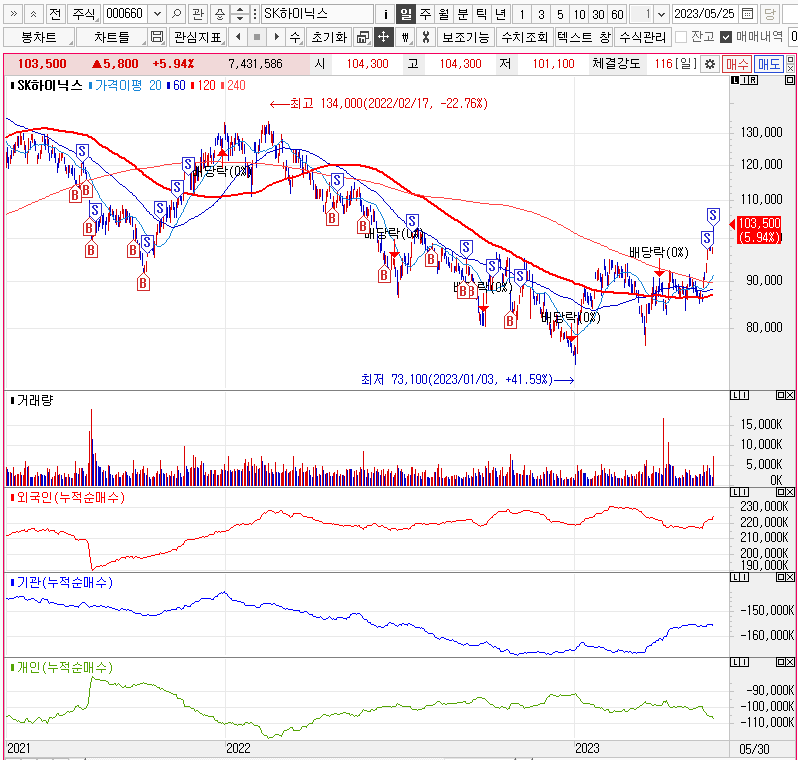Select the 년 yearly period tab

click(501, 14)
